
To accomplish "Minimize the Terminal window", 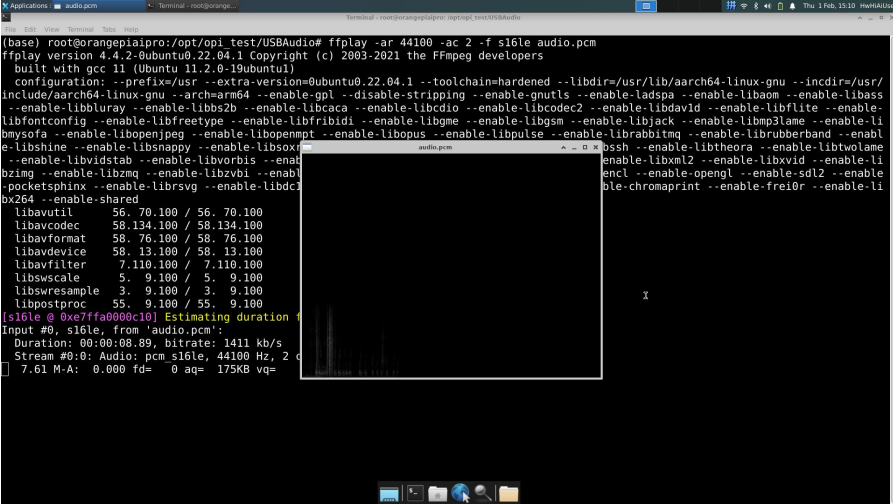I will coord(870,18).
